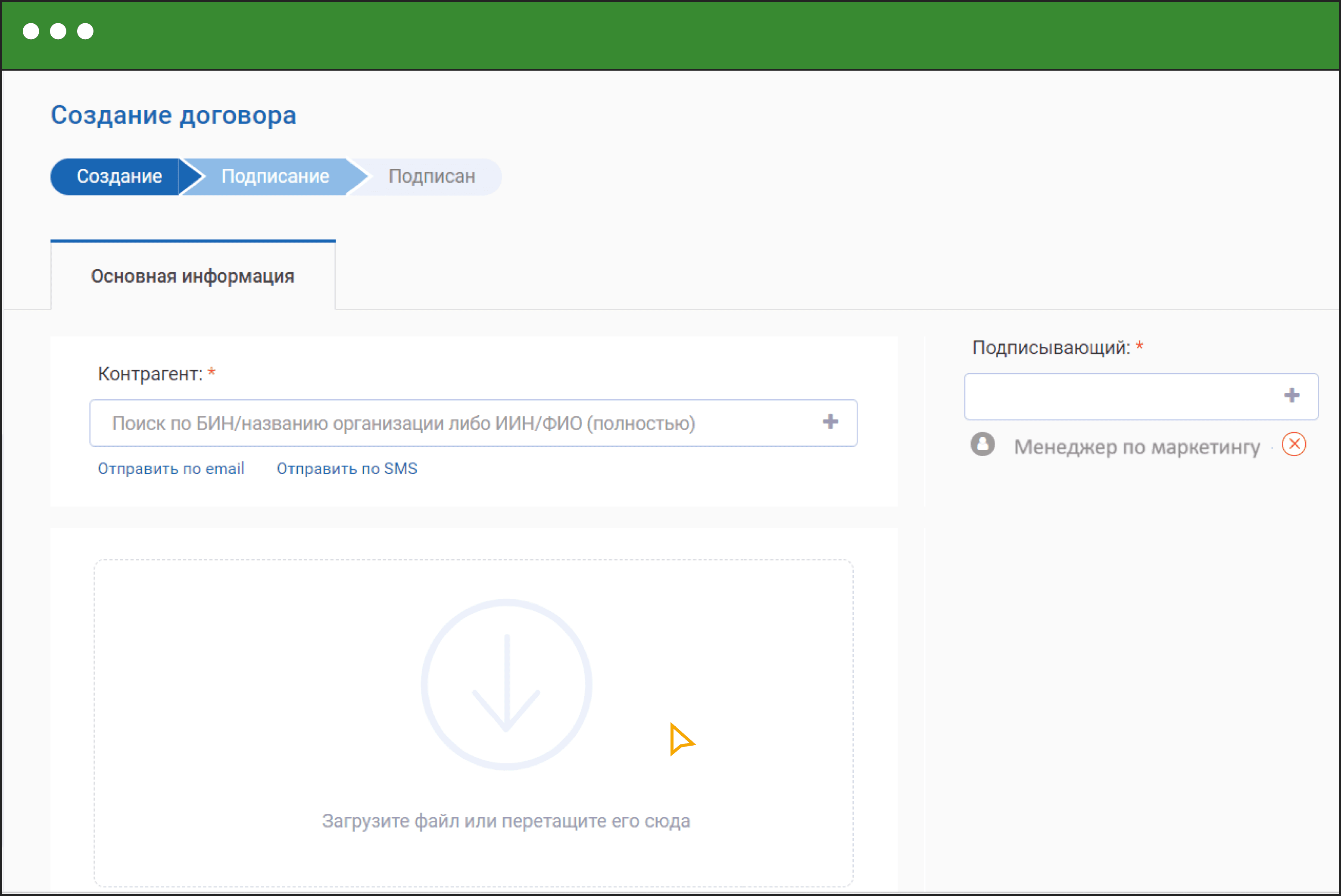The image size is (1341, 896).
Task: Open the Основная информация tab
Action: [x=193, y=277]
